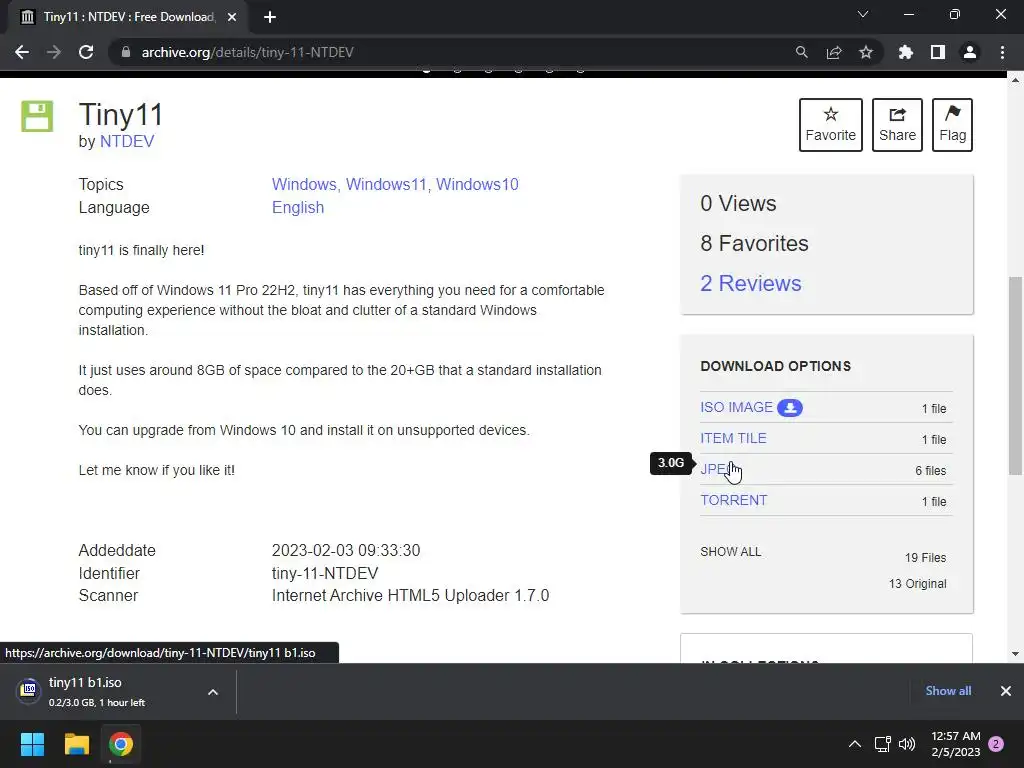Image resolution: width=1024 pixels, height=768 pixels.
Task: Open the Chrome three-dot menu
Action: [1002, 52]
